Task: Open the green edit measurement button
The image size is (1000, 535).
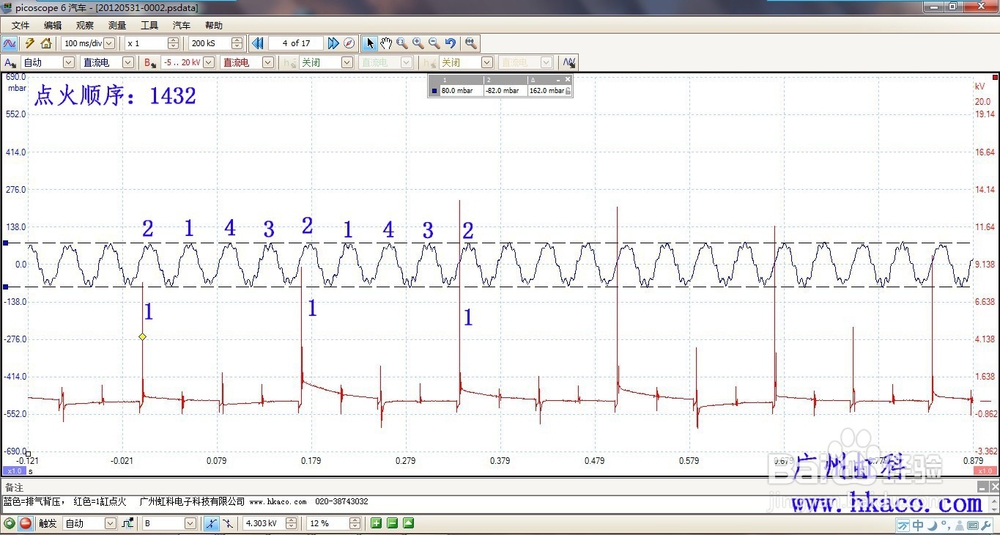Action: (x=408, y=524)
